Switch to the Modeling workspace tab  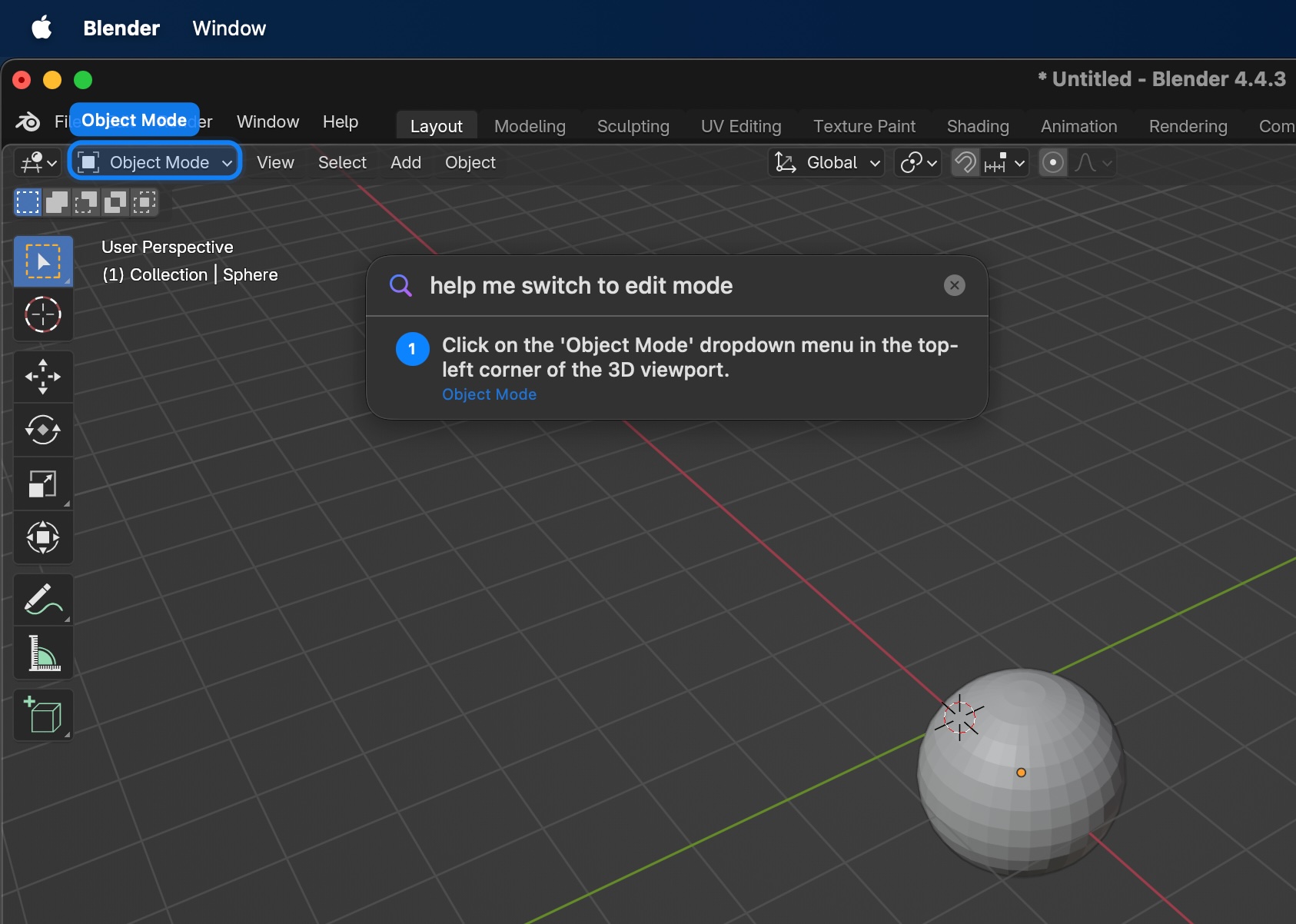[x=530, y=126]
